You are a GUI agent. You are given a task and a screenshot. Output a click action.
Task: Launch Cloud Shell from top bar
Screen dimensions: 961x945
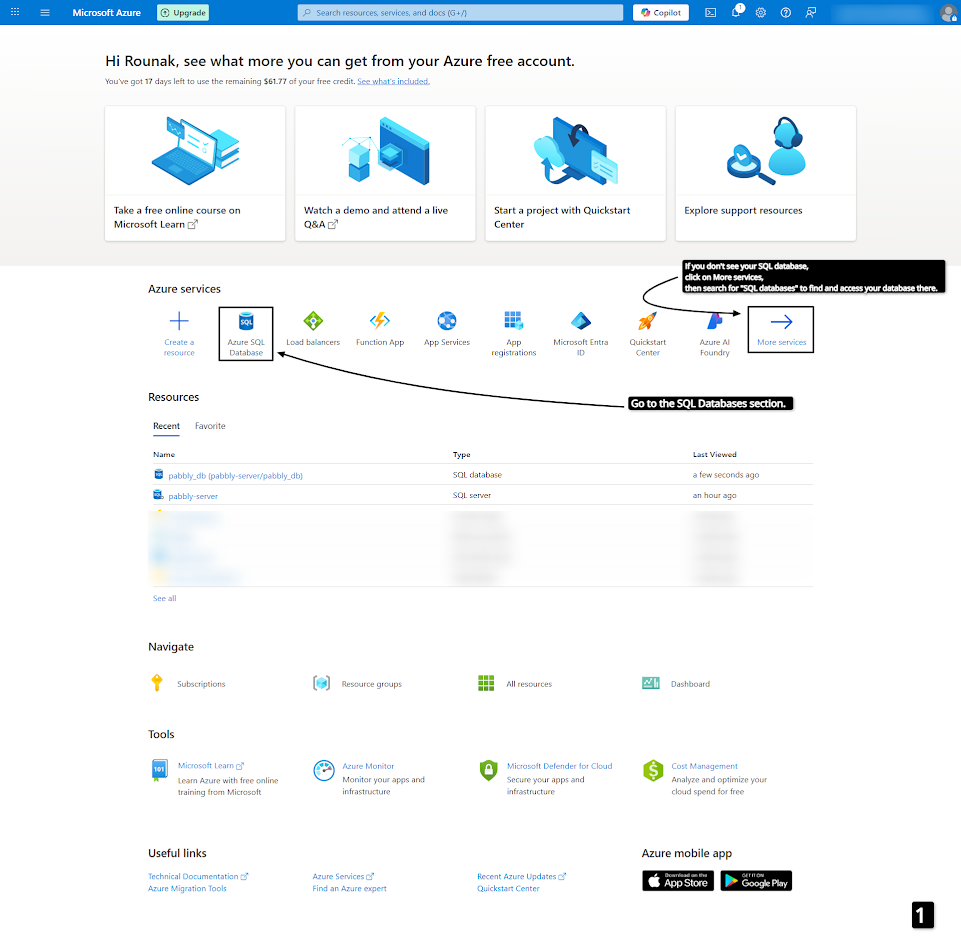(710, 13)
